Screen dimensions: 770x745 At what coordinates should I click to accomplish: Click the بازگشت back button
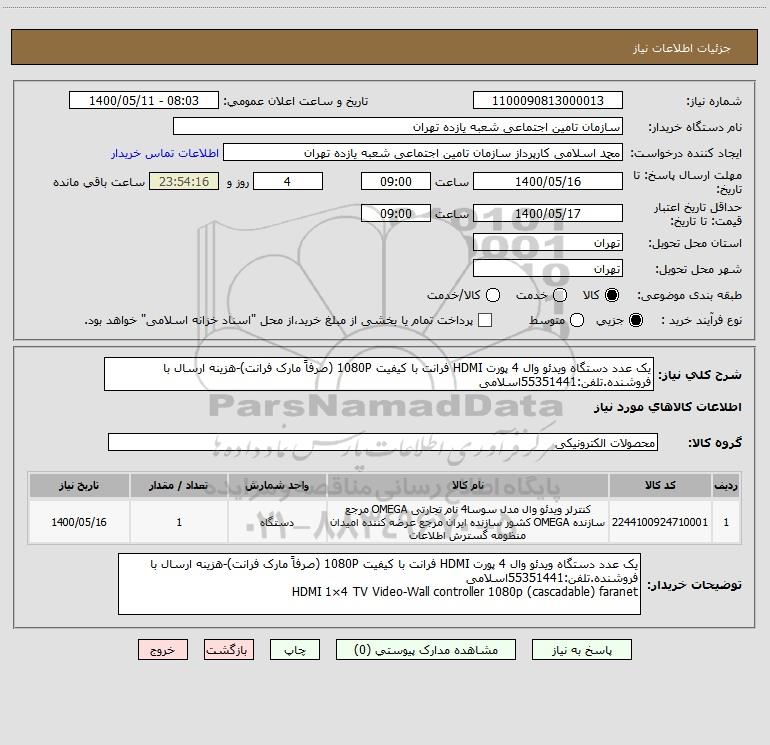[229, 650]
